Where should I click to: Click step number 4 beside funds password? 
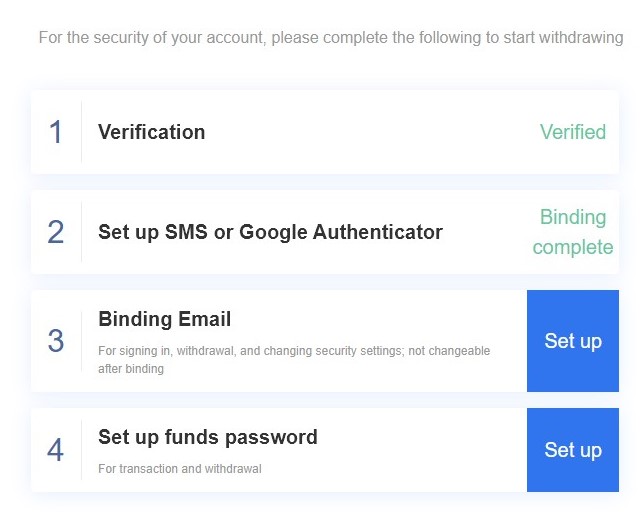point(56,450)
